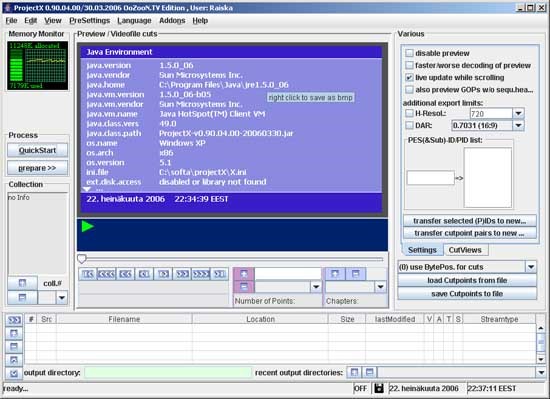
Task: Open the coll.# collection number dropdown
Action: coord(62,298)
